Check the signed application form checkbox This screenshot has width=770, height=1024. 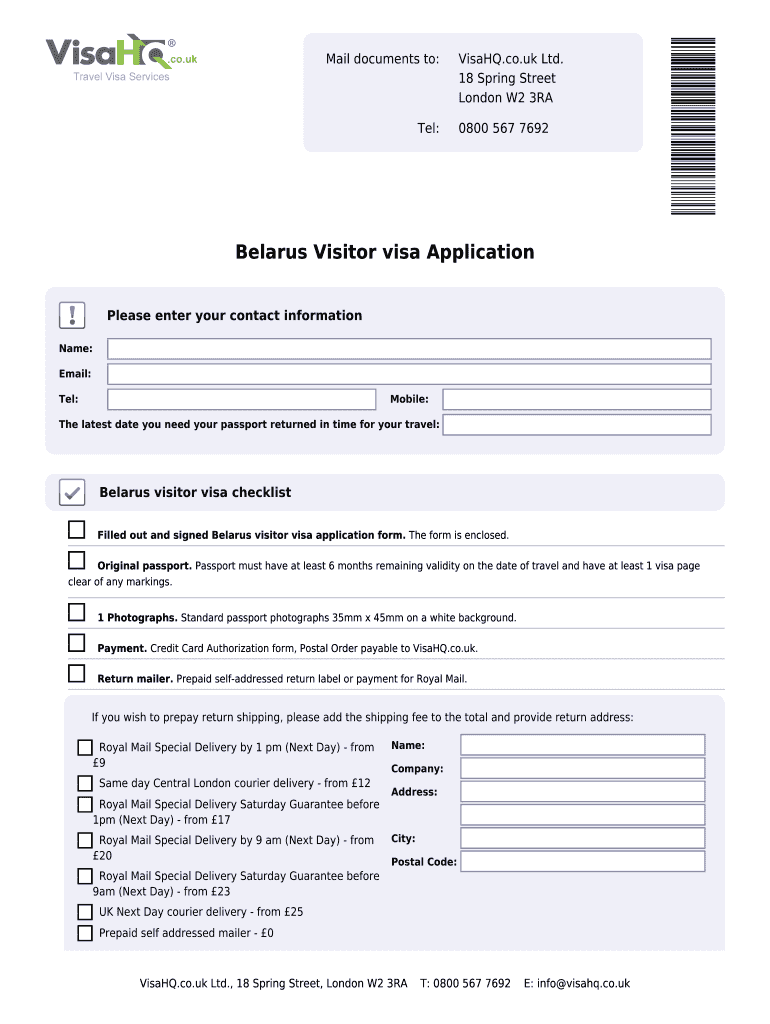pyautogui.click(x=77, y=529)
